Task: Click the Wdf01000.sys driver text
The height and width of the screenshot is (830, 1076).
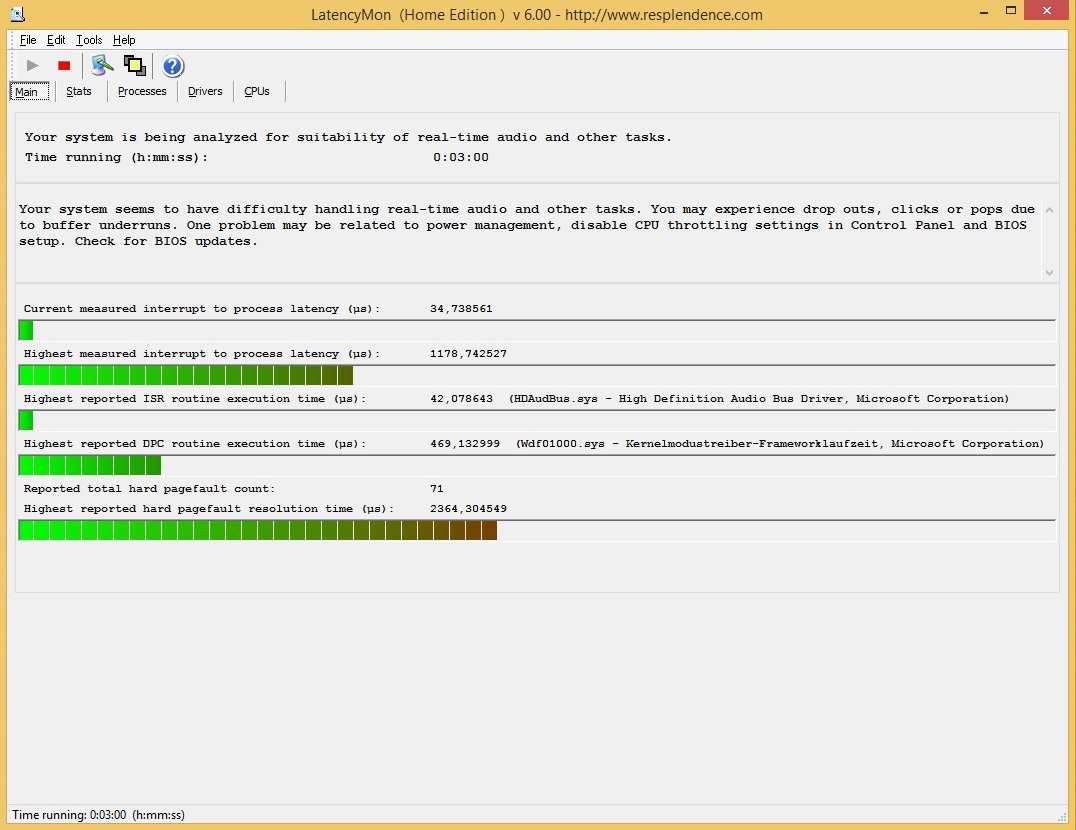Action: point(780,444)
